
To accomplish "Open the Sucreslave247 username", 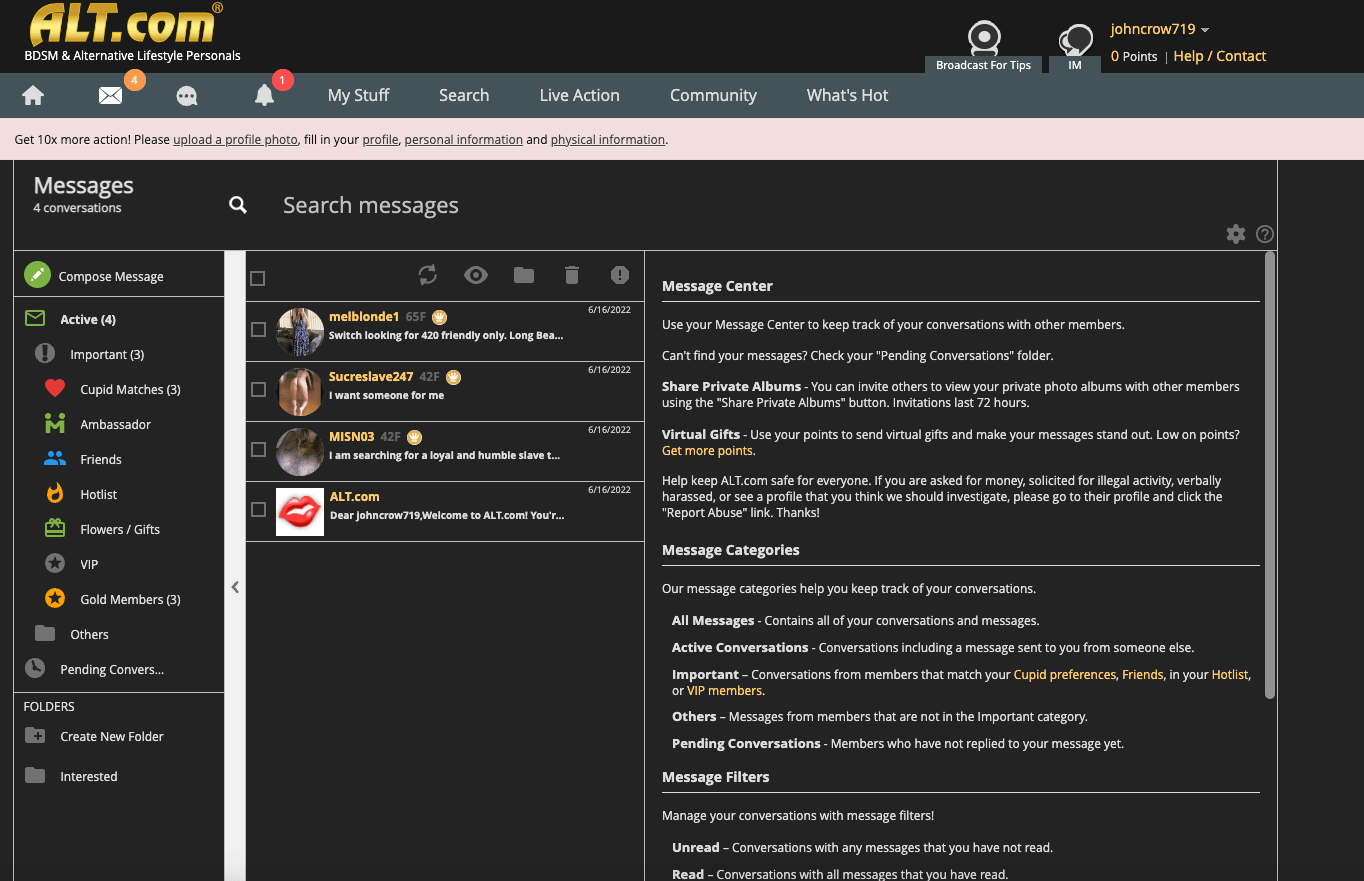I will [371, 377].
